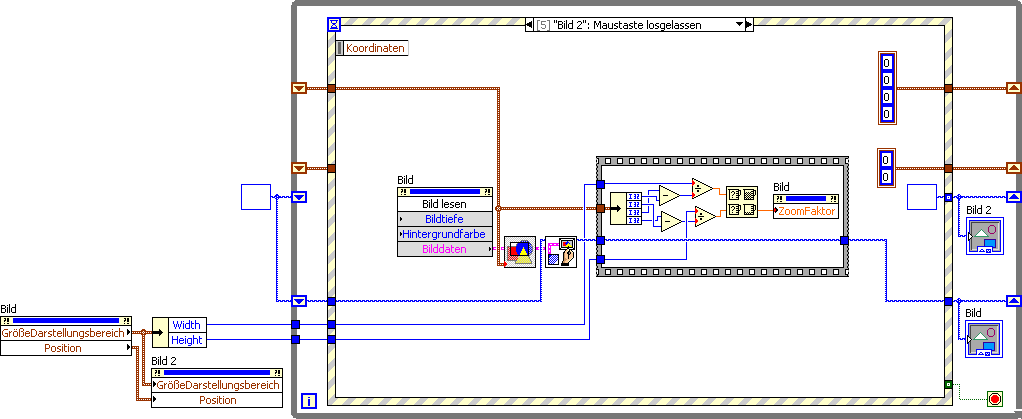The height and width of the screenshot is (419, 1022).
Task: Click the hourglass timeout terminal of the event structure
Action: tap(334, 24)
